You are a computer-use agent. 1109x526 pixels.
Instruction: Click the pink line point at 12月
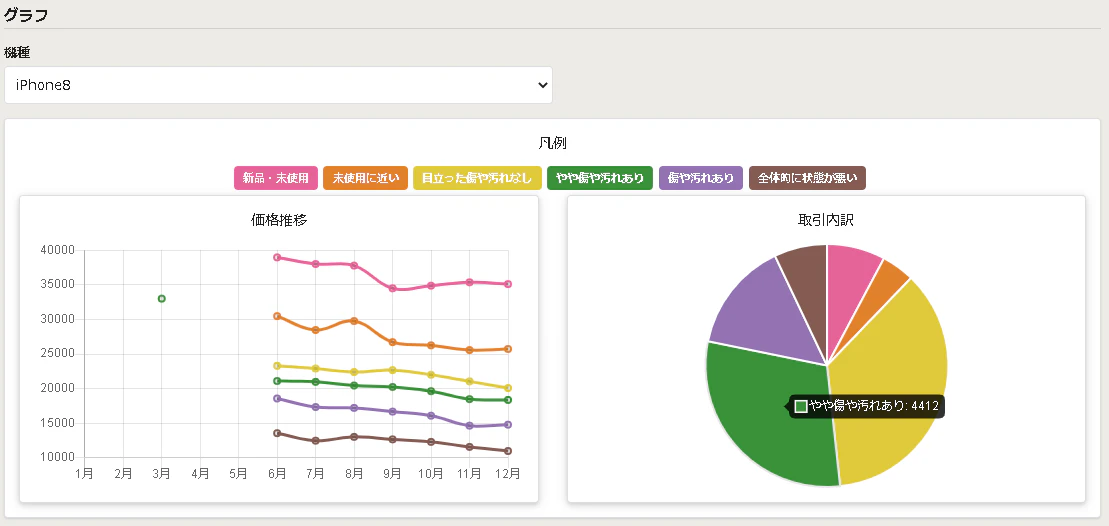click(x=508, y=284)
